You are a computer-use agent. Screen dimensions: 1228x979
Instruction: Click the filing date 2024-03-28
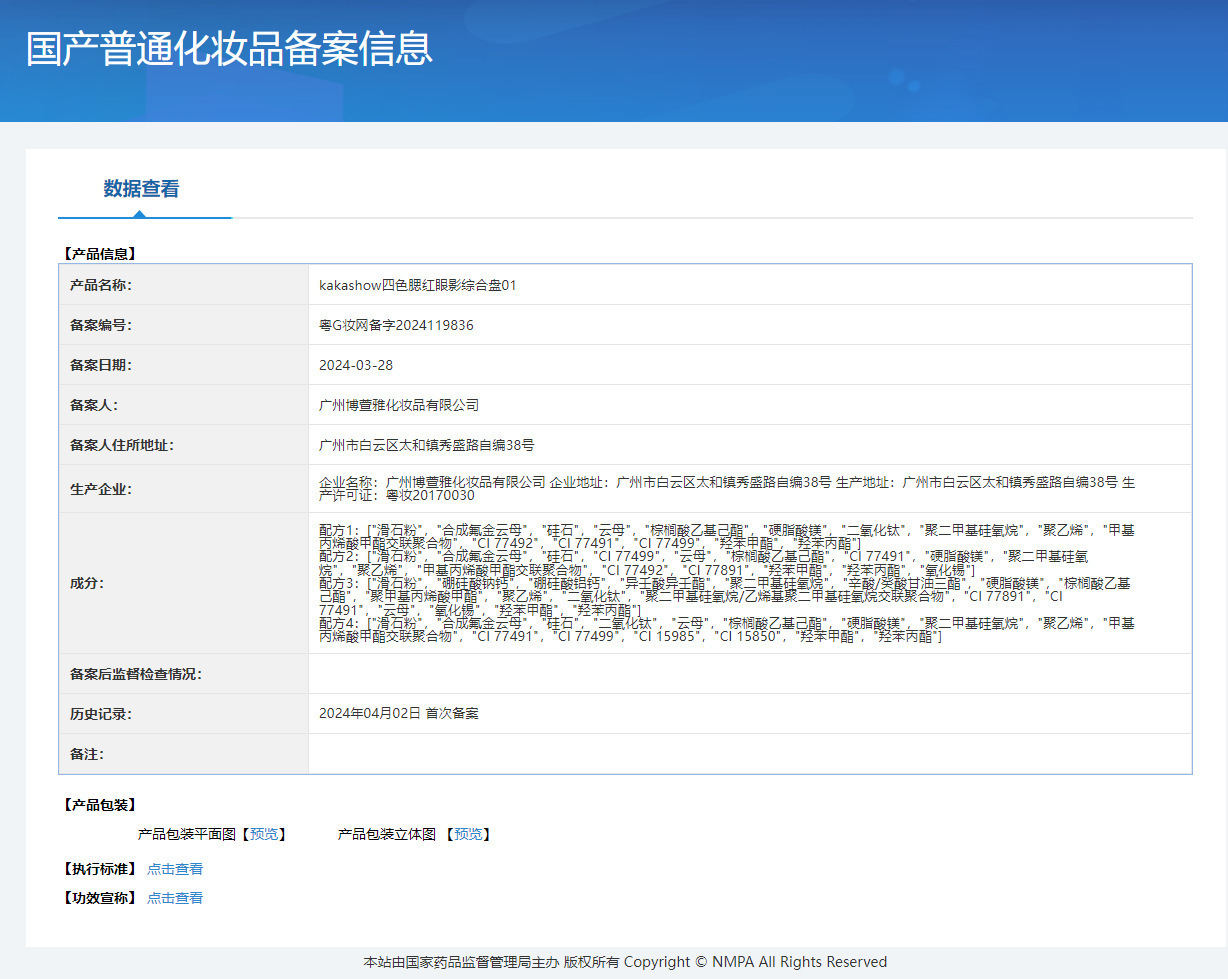click(x=356, y=365)
